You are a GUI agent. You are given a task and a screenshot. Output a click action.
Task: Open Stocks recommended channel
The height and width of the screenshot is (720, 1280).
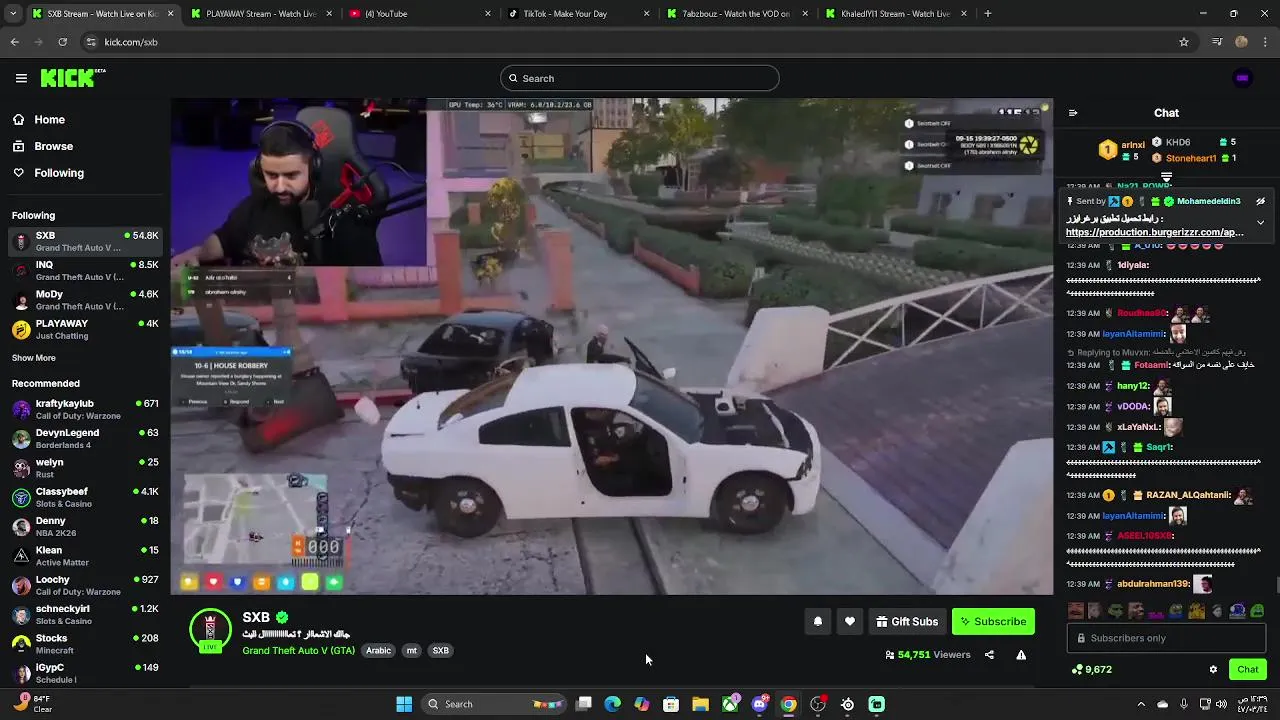pos(85,644)
